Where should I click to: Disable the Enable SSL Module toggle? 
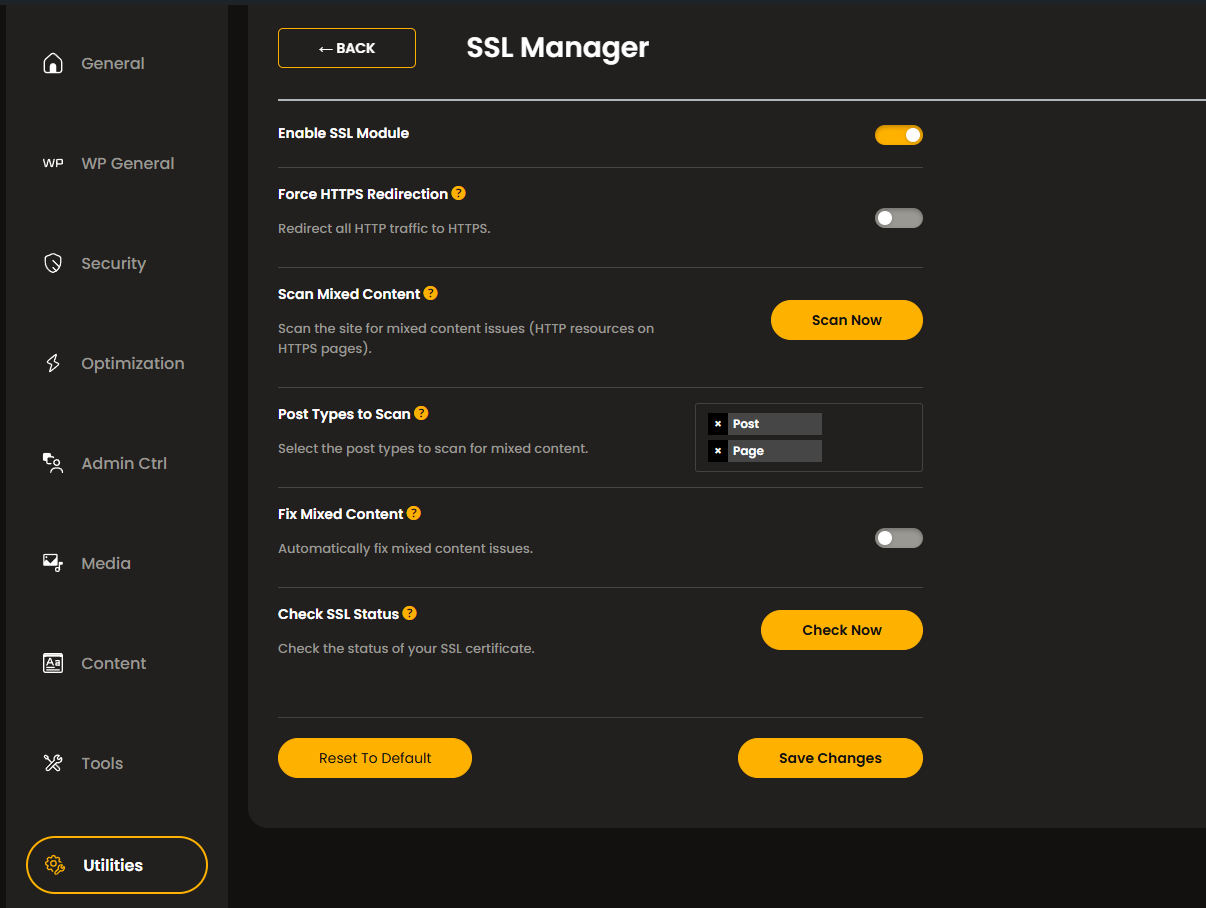click(x=898, y=134)
